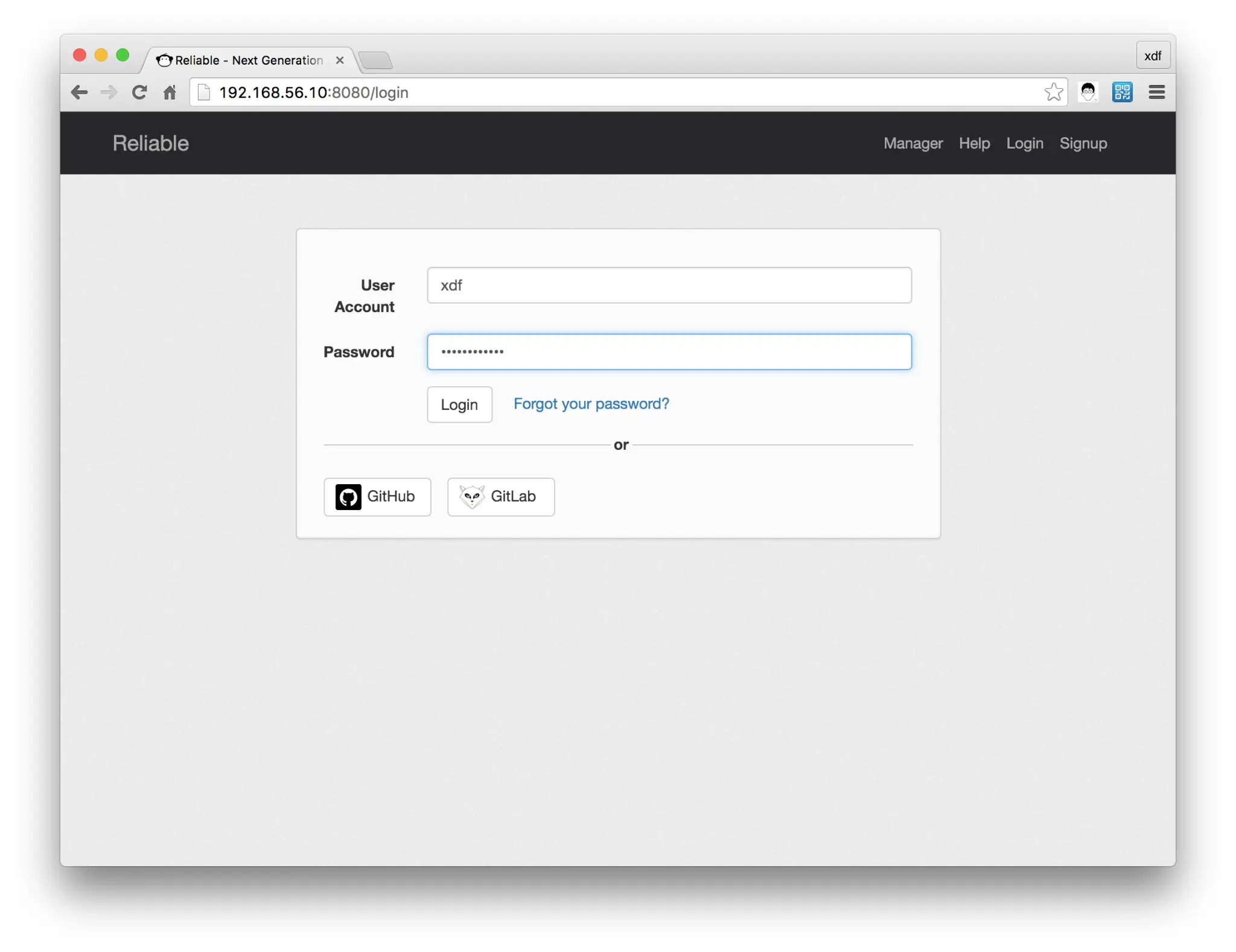1236x952 pixels.
Task: Click the Help item in the navigation bar
Action: [974, 143]
